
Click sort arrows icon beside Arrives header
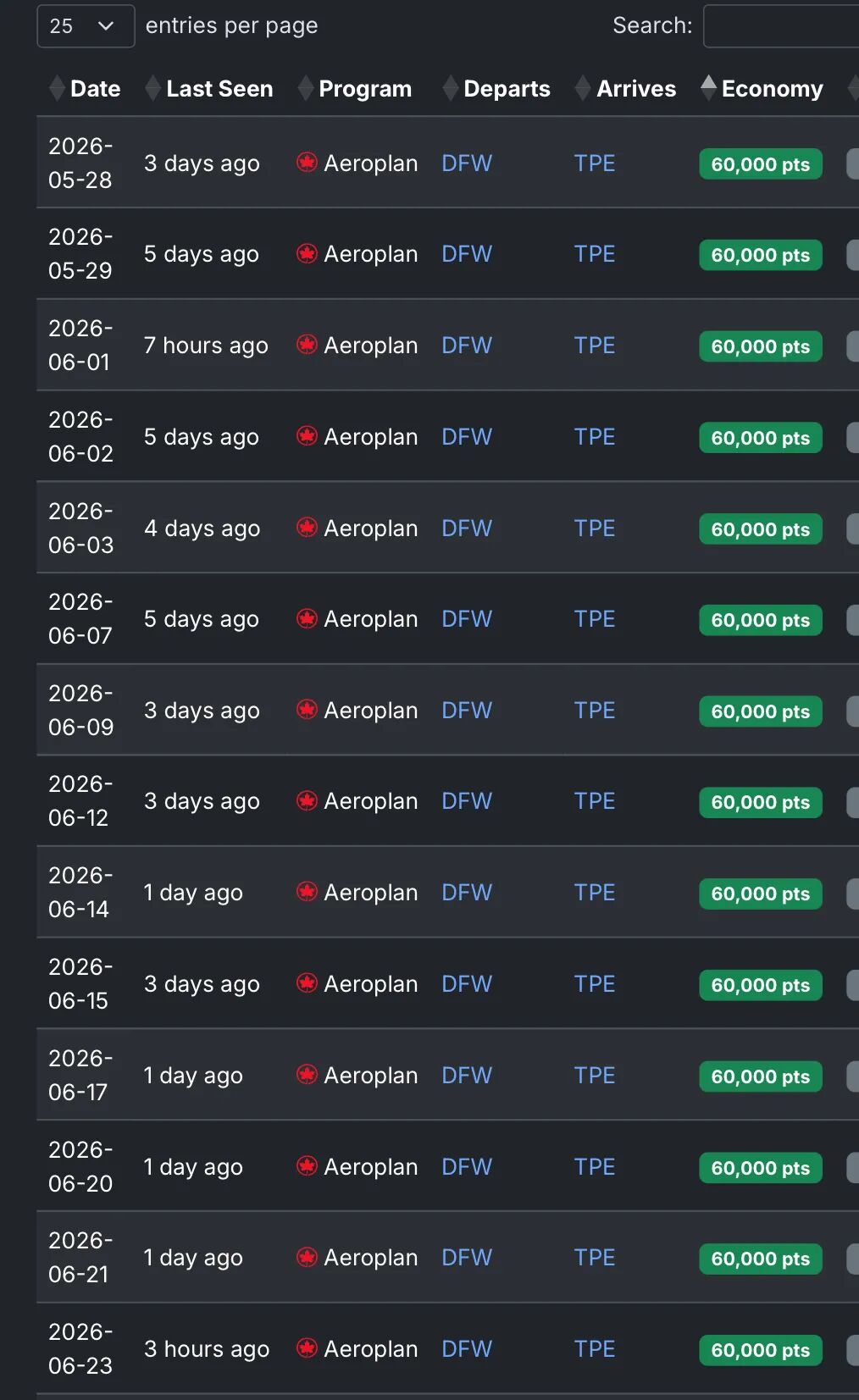(583, 88)
